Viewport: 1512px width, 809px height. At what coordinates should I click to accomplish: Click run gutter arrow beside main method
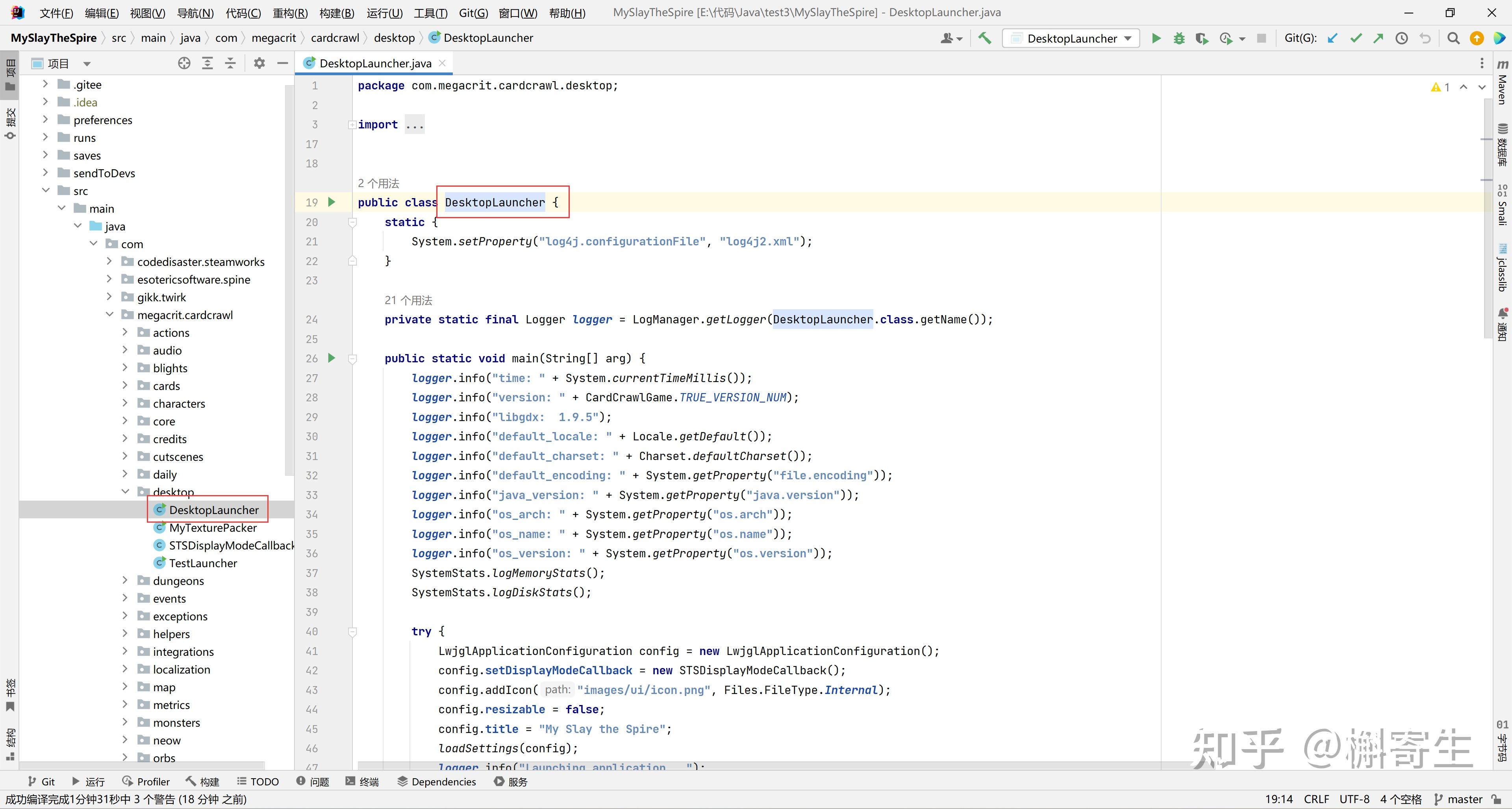(x=332, y=358)
